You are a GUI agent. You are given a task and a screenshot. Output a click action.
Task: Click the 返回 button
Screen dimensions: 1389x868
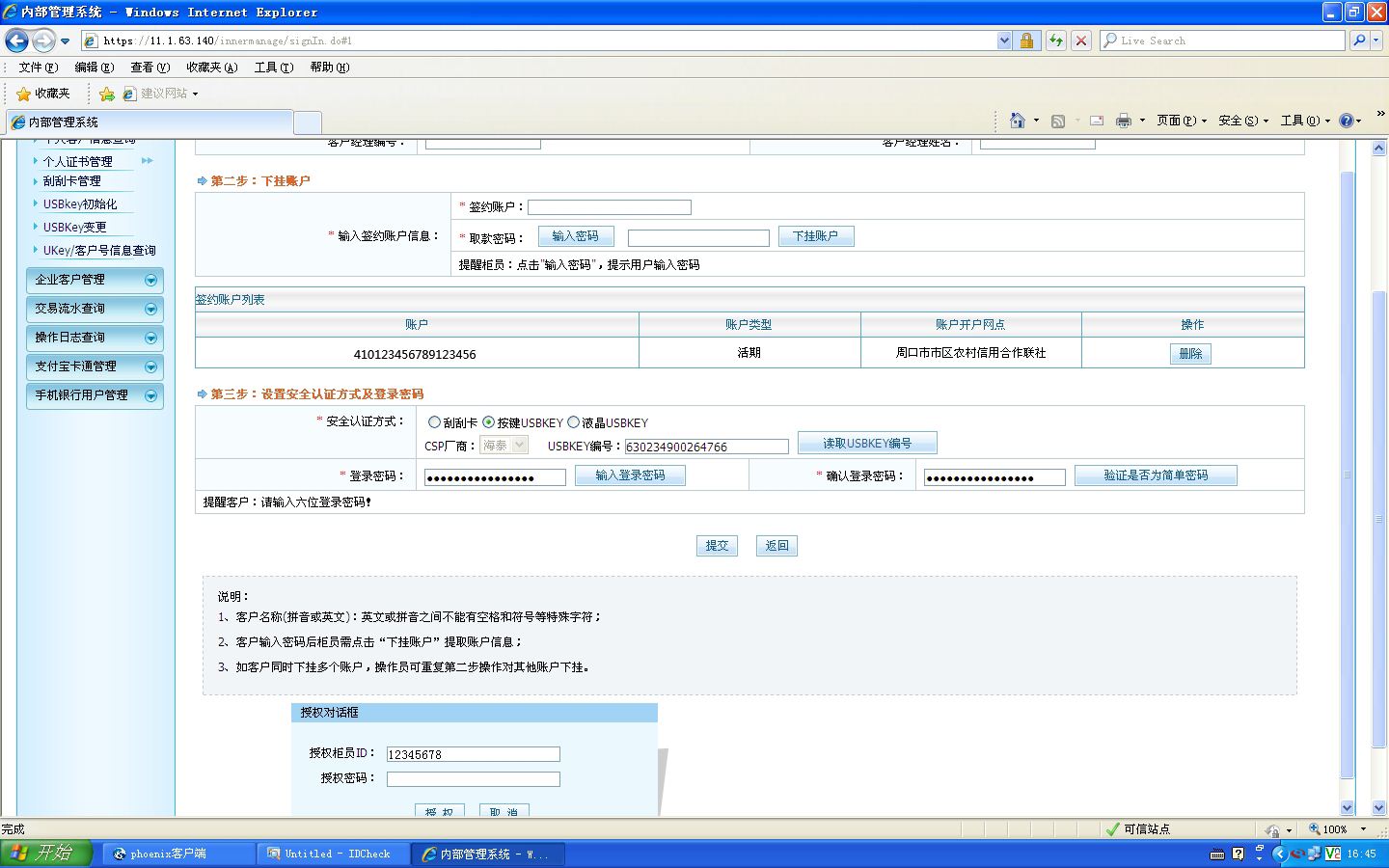pyautogui.click(x=776, y=546)
